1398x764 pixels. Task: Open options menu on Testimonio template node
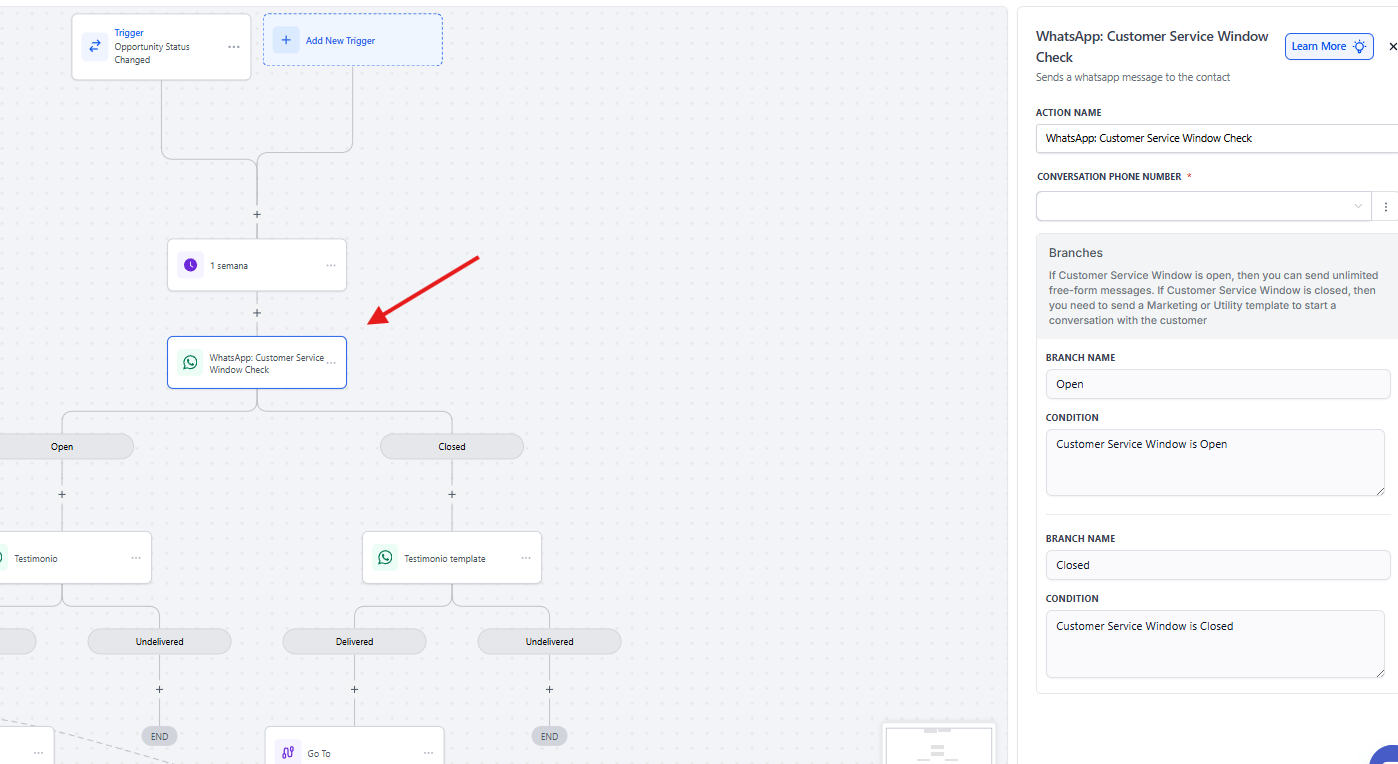[525, 558]
